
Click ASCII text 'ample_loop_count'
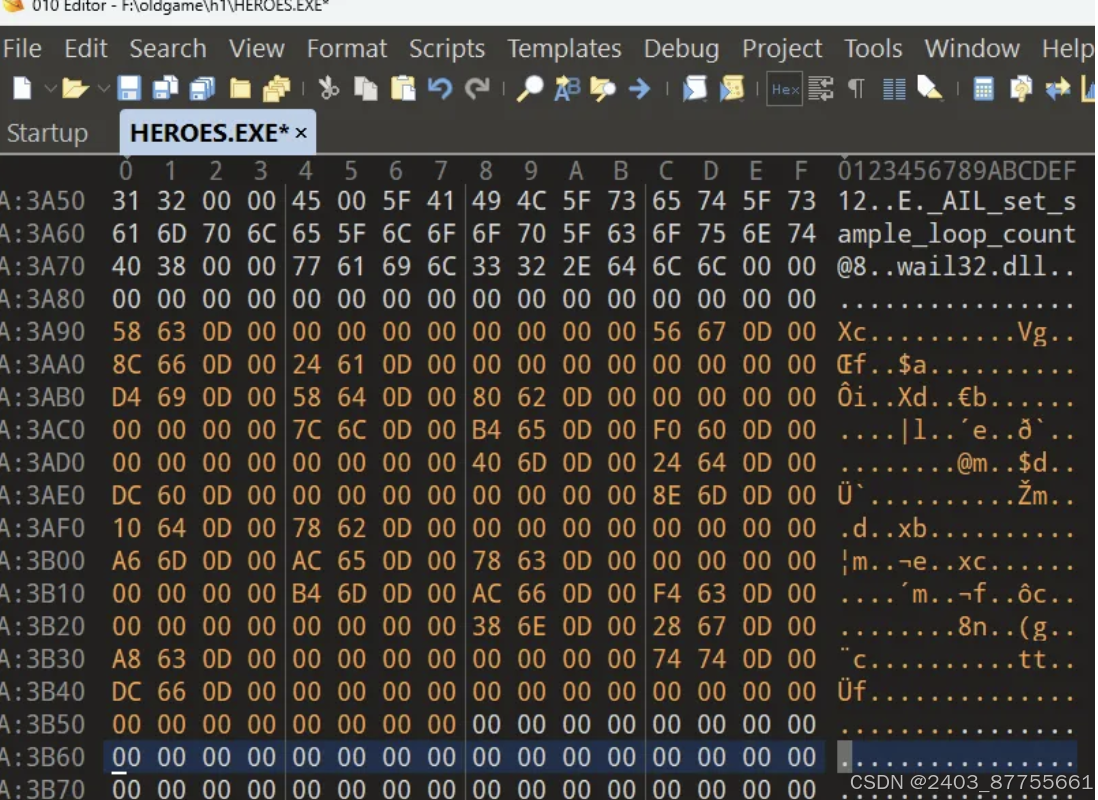(957, 234)
